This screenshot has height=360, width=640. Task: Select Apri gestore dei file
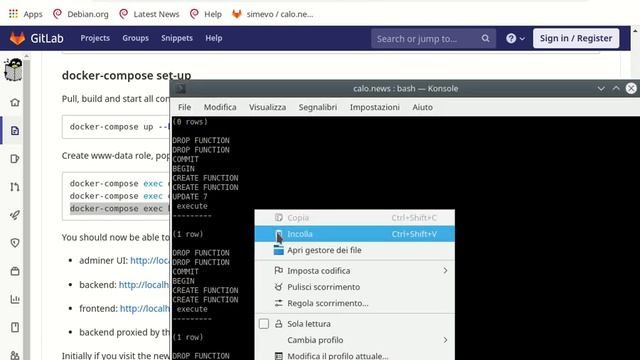(x=355, y=250)
